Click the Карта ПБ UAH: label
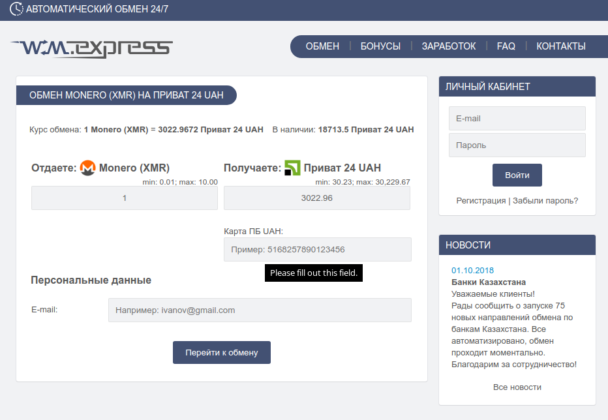The height and width of the screenshot is (420, 608). 254,231
